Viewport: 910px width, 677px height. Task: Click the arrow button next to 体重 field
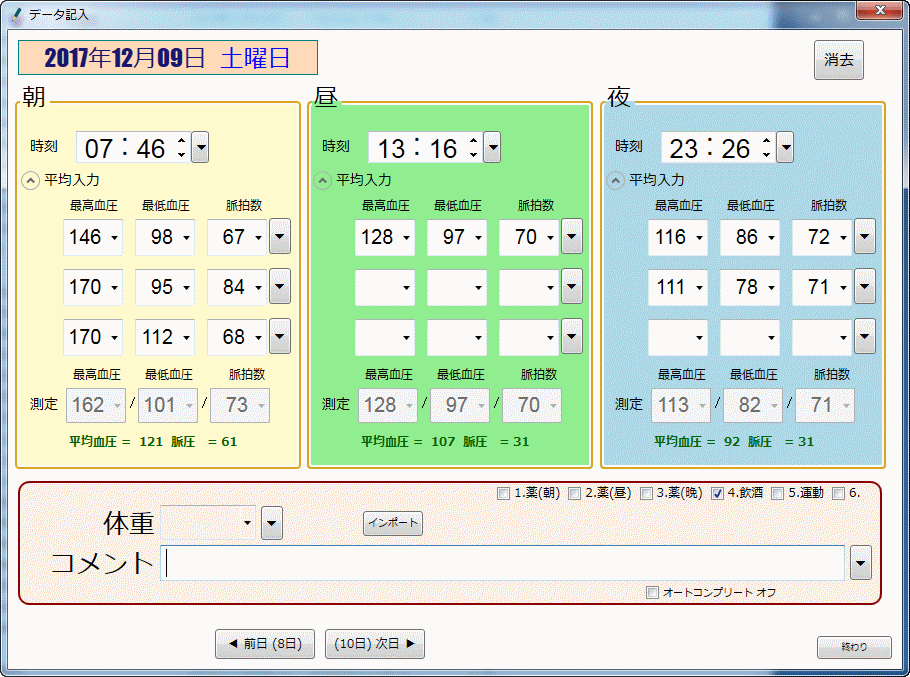272,523
